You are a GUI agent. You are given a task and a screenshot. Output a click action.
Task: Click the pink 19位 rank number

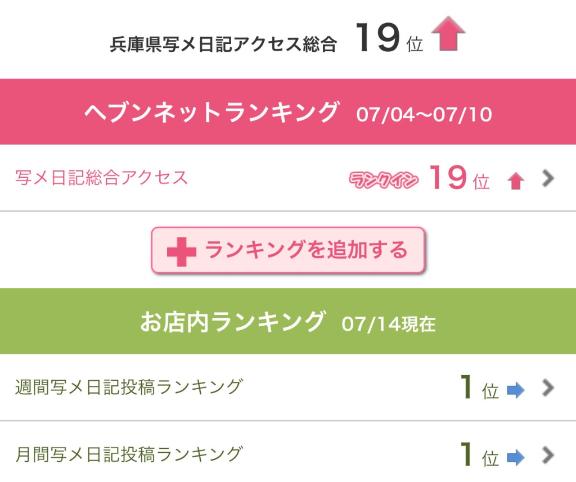(x=460, y=178)
